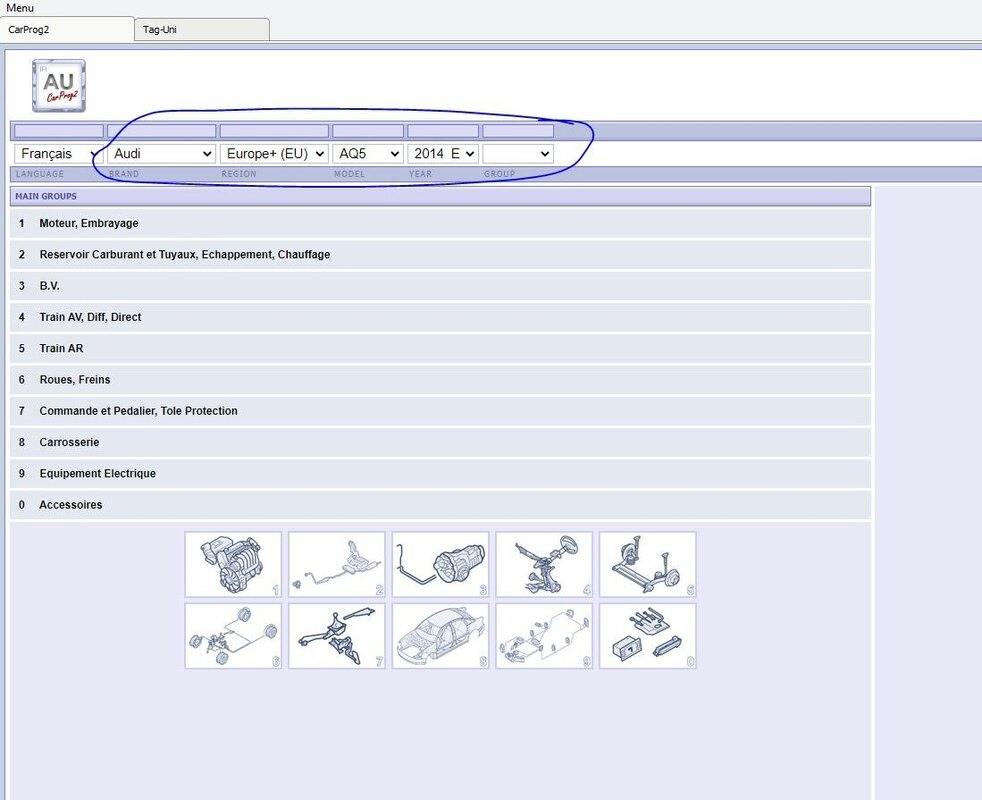The image size is (982, 800).
Task: Select the car body thumbnail icon
Action: [441, 636]
